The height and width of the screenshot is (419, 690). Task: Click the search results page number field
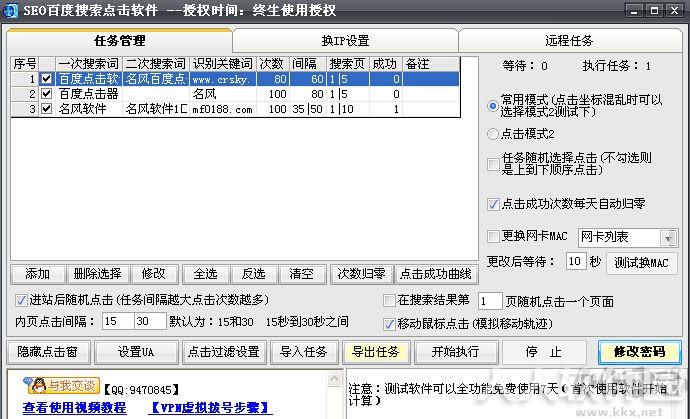click(x=489, y=301)
